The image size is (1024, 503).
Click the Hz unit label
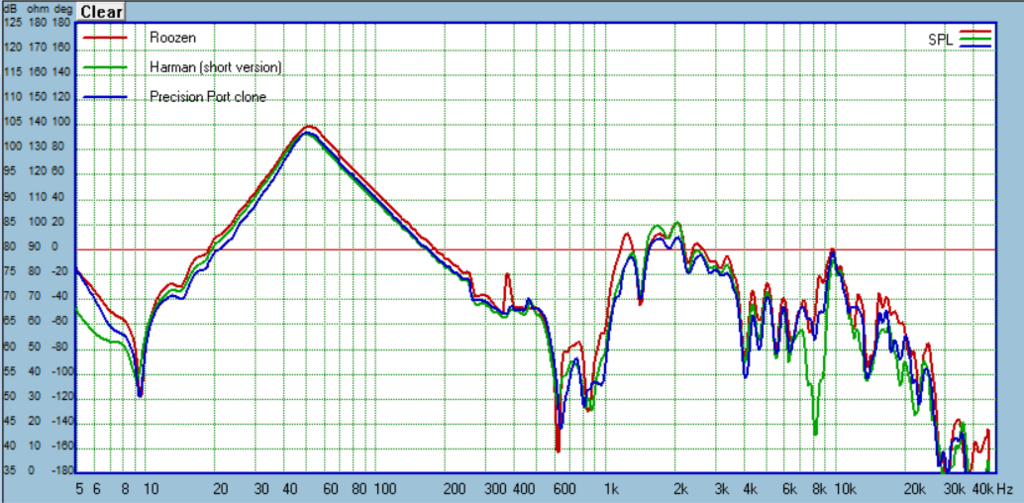tap(1005, 488)
